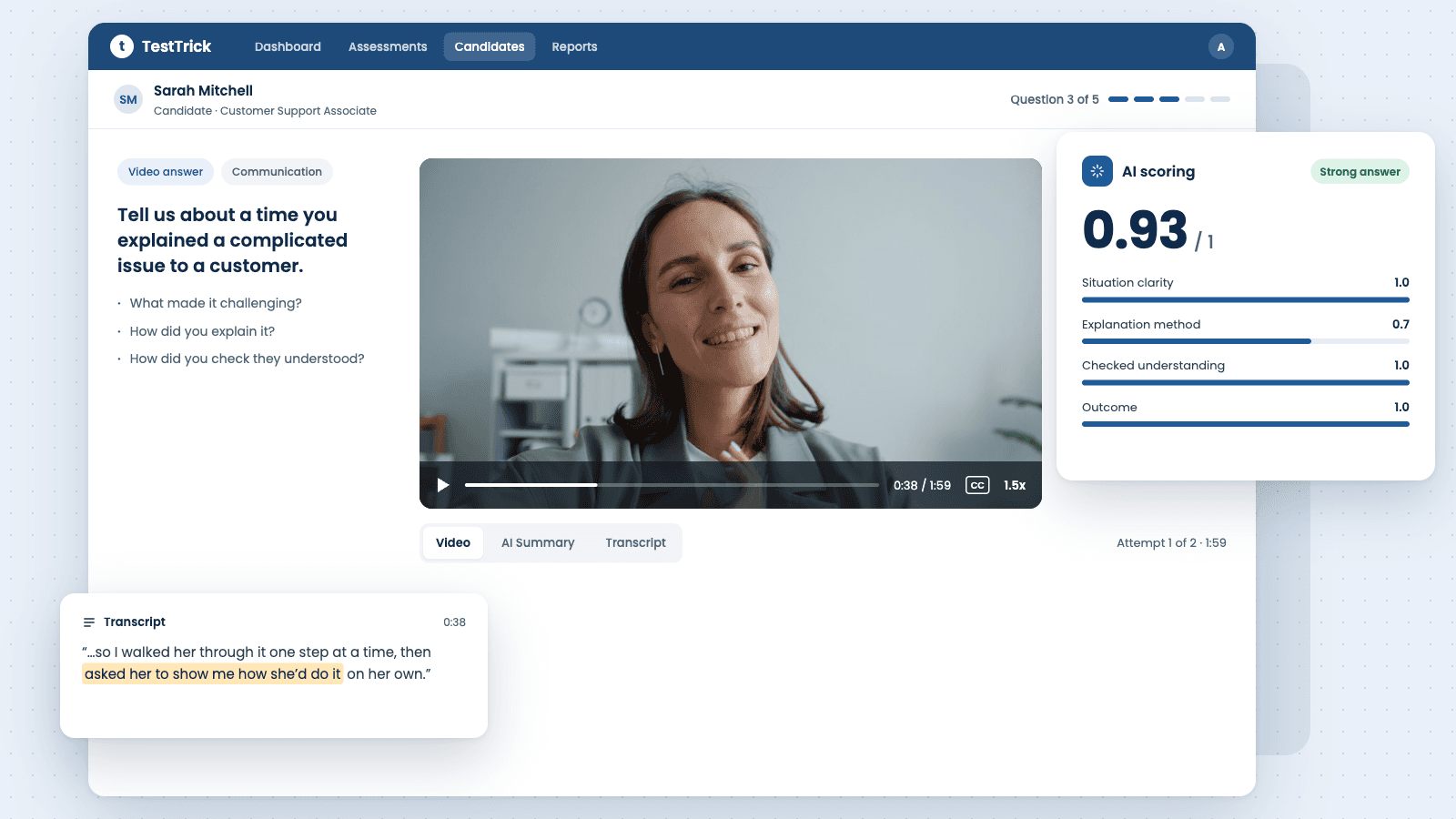Open the Dashboard nav item

click(288, 46)
